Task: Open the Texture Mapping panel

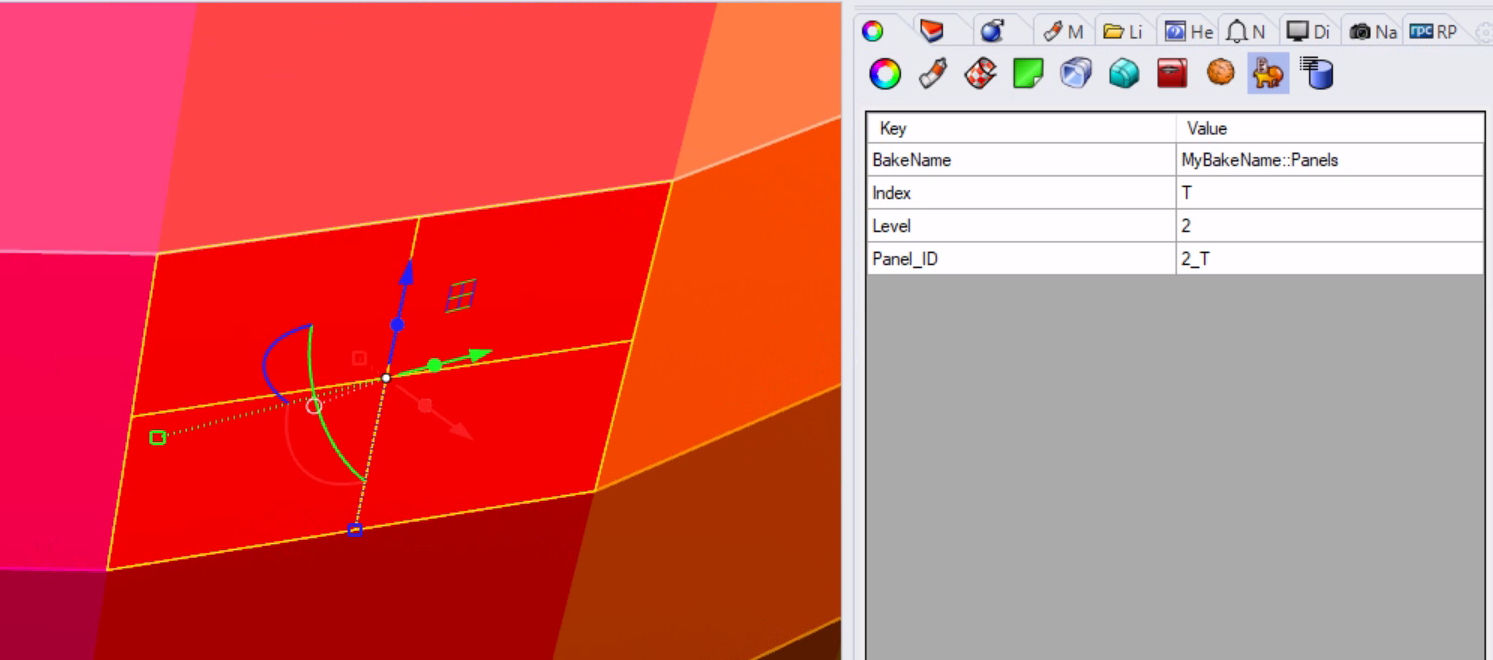Action: coord(981,72)
